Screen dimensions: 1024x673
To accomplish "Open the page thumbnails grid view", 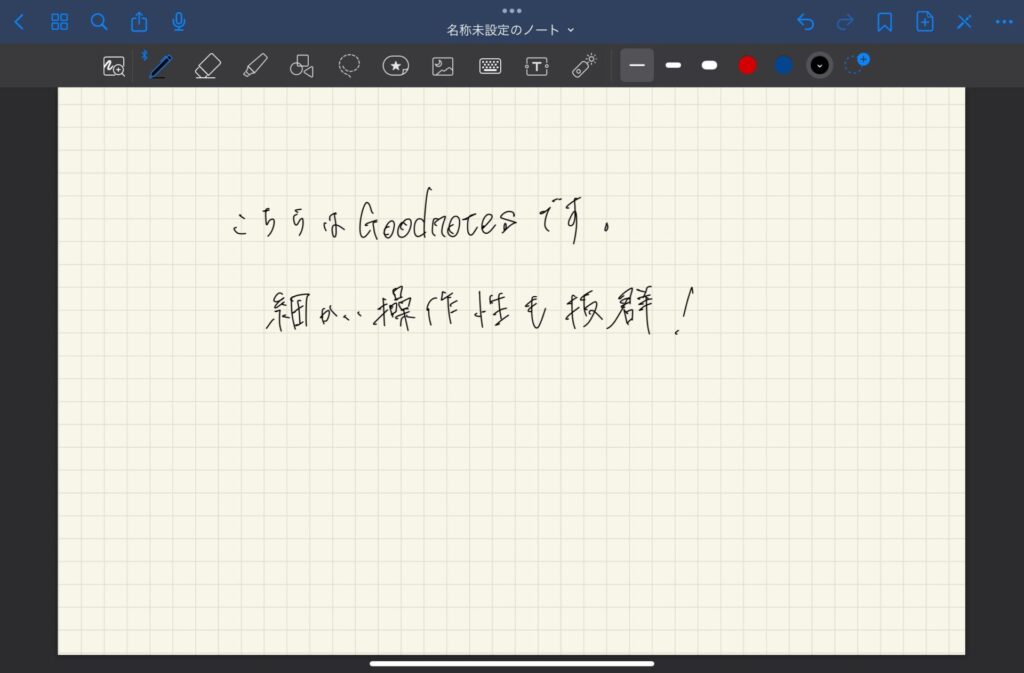I will click(x=59, y=22).
